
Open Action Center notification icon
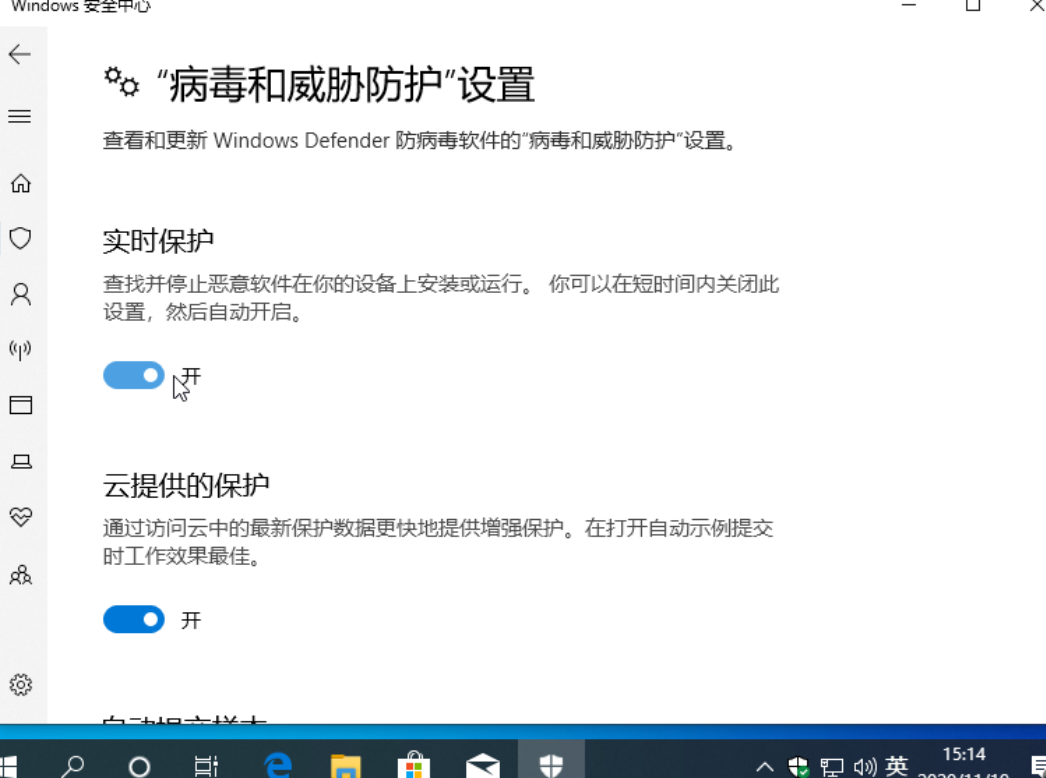point(1037,767)
